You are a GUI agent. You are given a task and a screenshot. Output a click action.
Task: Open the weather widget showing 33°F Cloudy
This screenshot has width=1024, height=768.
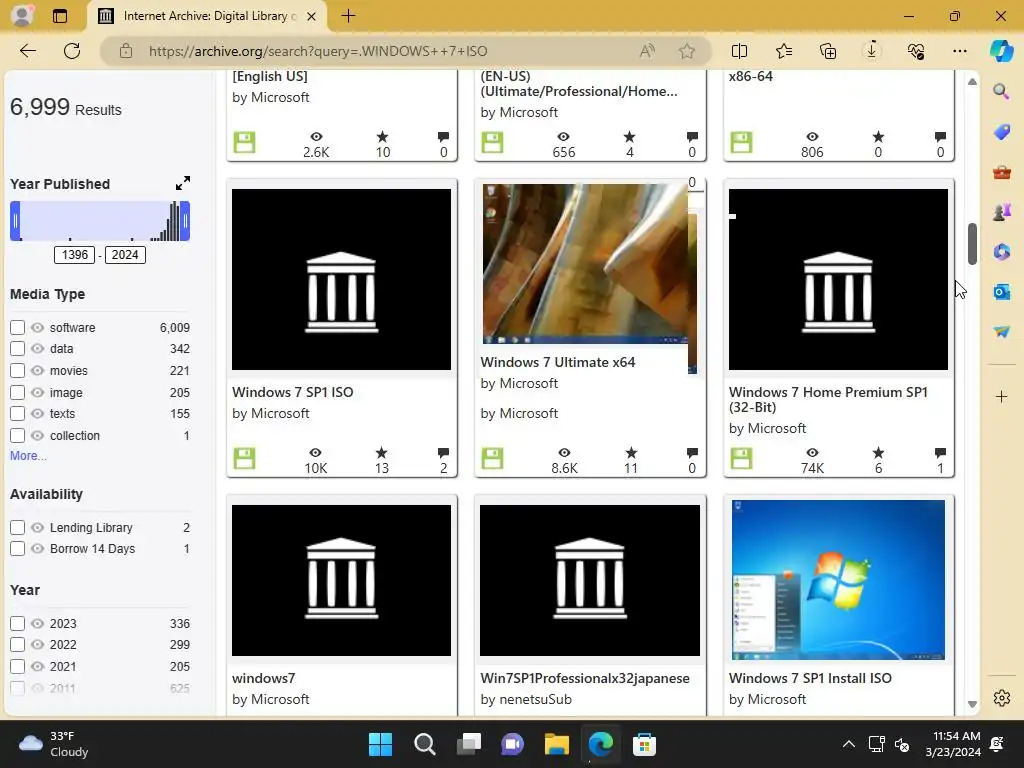click(x=54, y=744)
